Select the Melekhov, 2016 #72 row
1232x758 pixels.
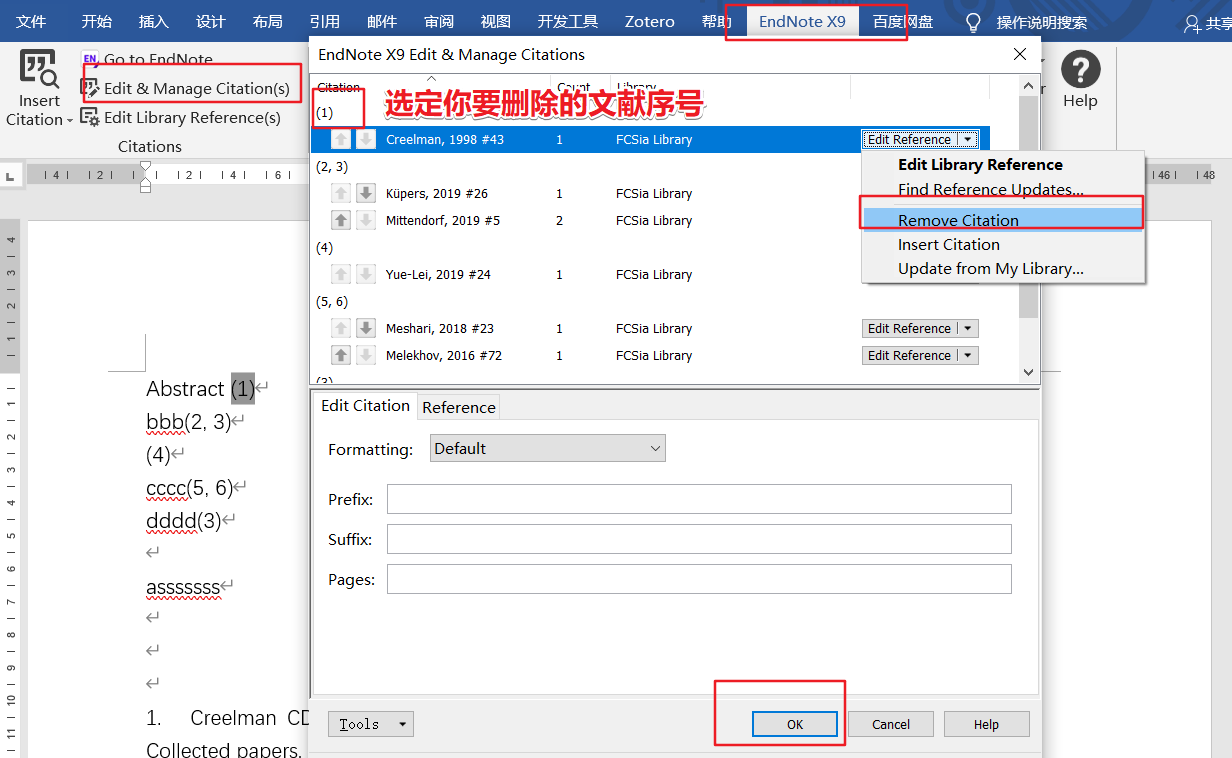[x=649, y=355]
